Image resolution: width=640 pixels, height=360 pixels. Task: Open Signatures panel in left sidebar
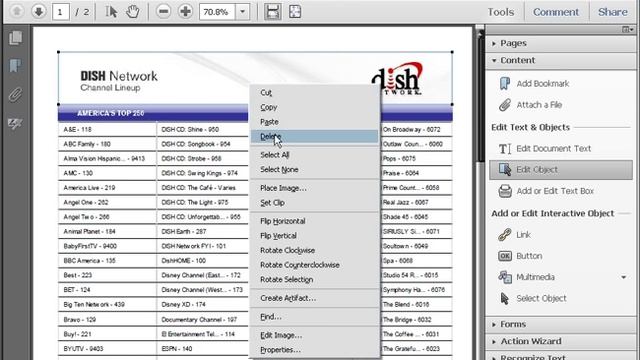[x=16, y=124]
